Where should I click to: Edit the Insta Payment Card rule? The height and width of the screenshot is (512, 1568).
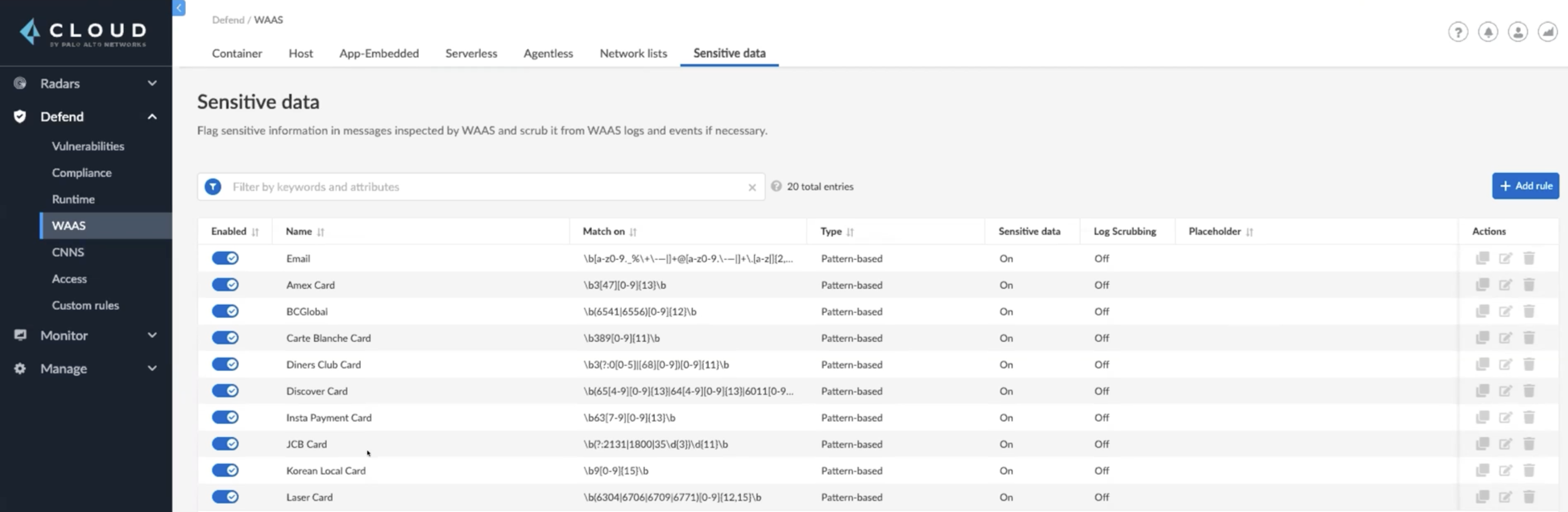1505,418
